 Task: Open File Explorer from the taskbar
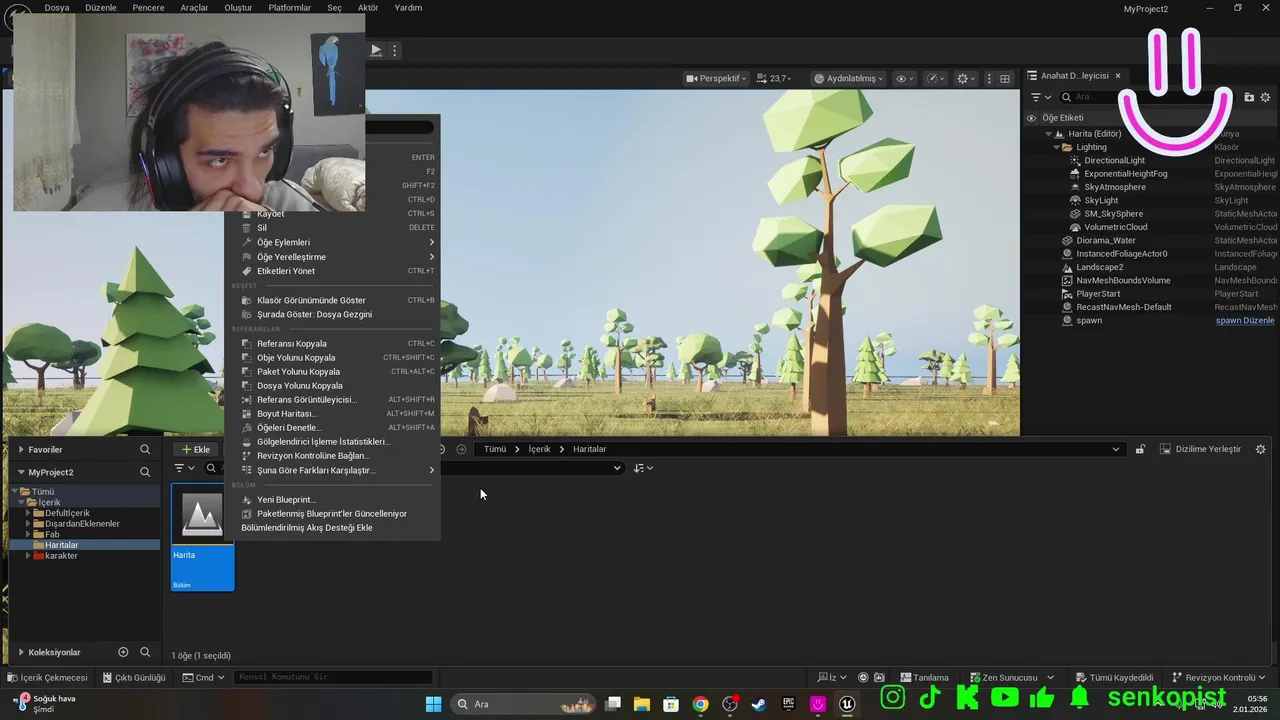(641, 704)
